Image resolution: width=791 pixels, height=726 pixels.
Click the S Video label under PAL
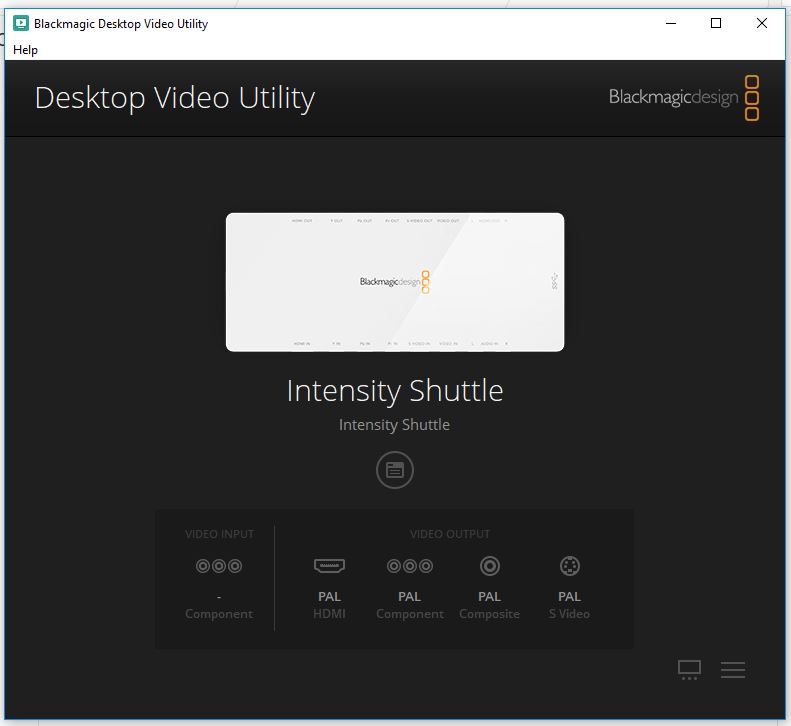[570, 614]
